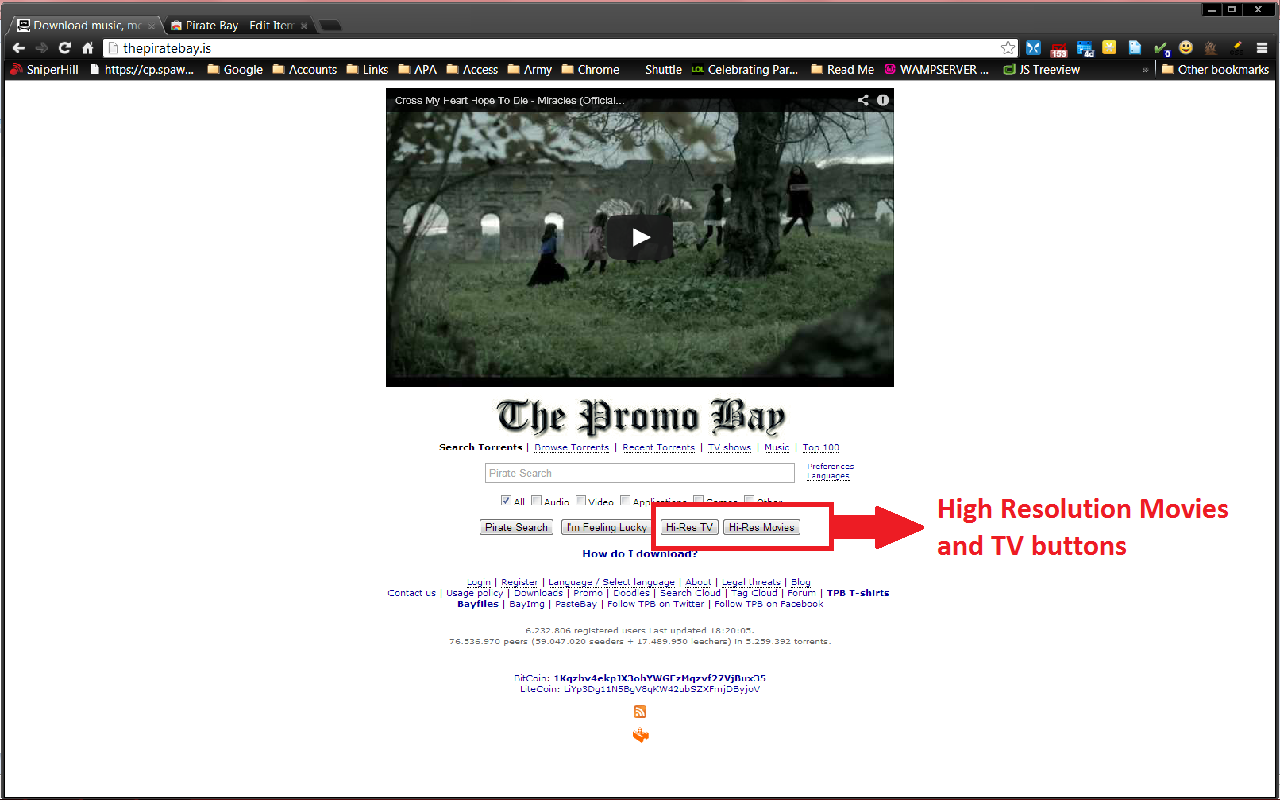Open the orange RSS feed icon
This screenshot has width=1280, height=800.
pyautogui.click(x=640, y=711)
